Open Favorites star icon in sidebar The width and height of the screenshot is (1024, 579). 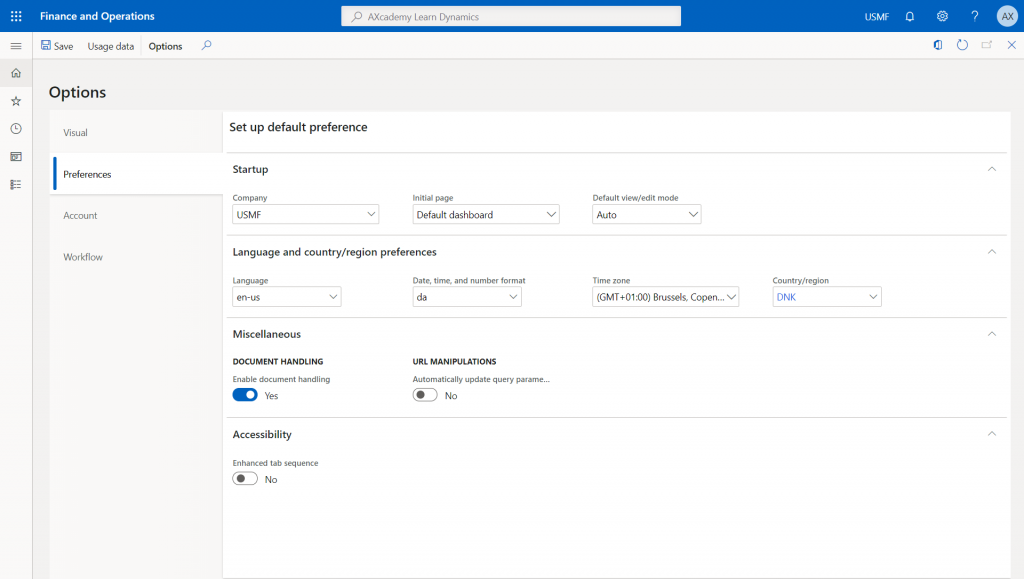(x=16, y=101)
